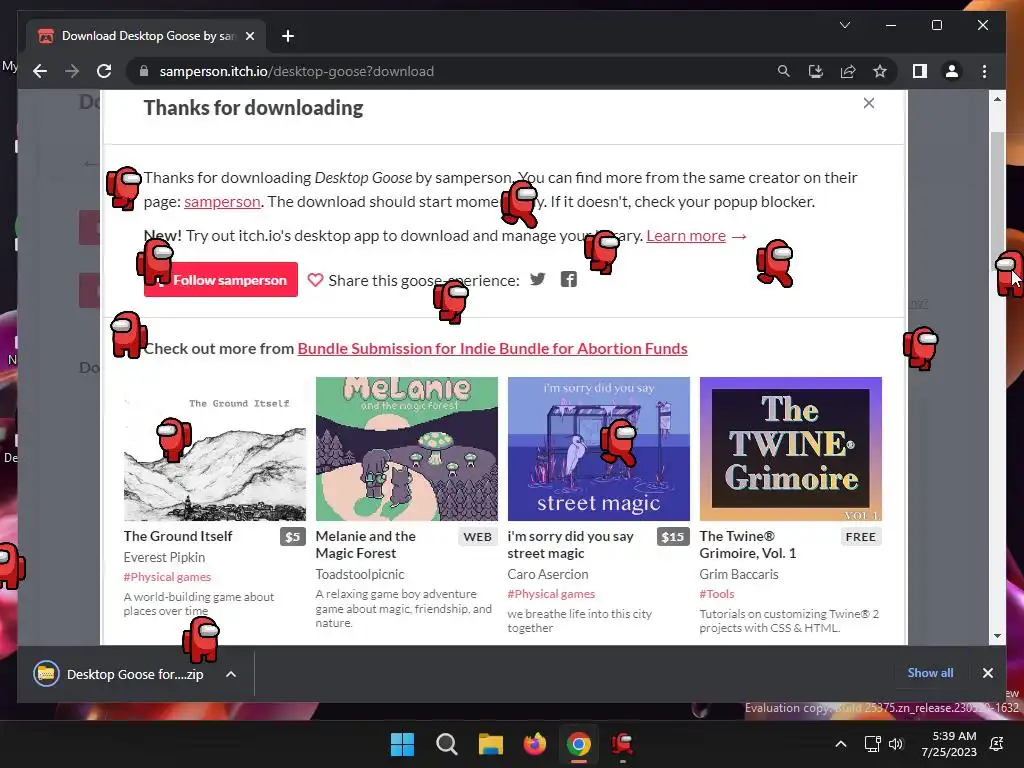Open Bundle Submission for Abortion Funds link

tap(492, 349)
